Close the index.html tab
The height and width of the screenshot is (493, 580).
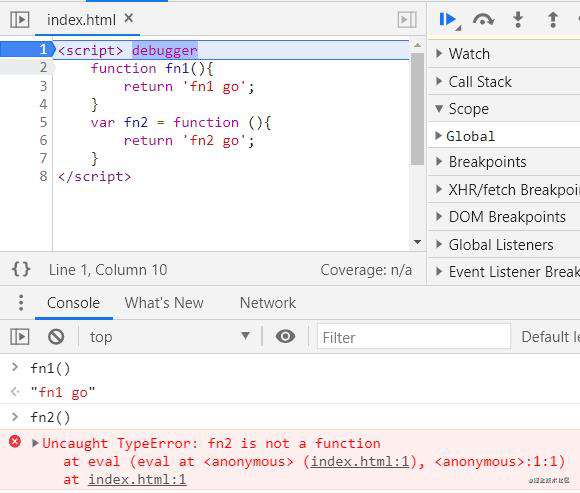point(128,18)
